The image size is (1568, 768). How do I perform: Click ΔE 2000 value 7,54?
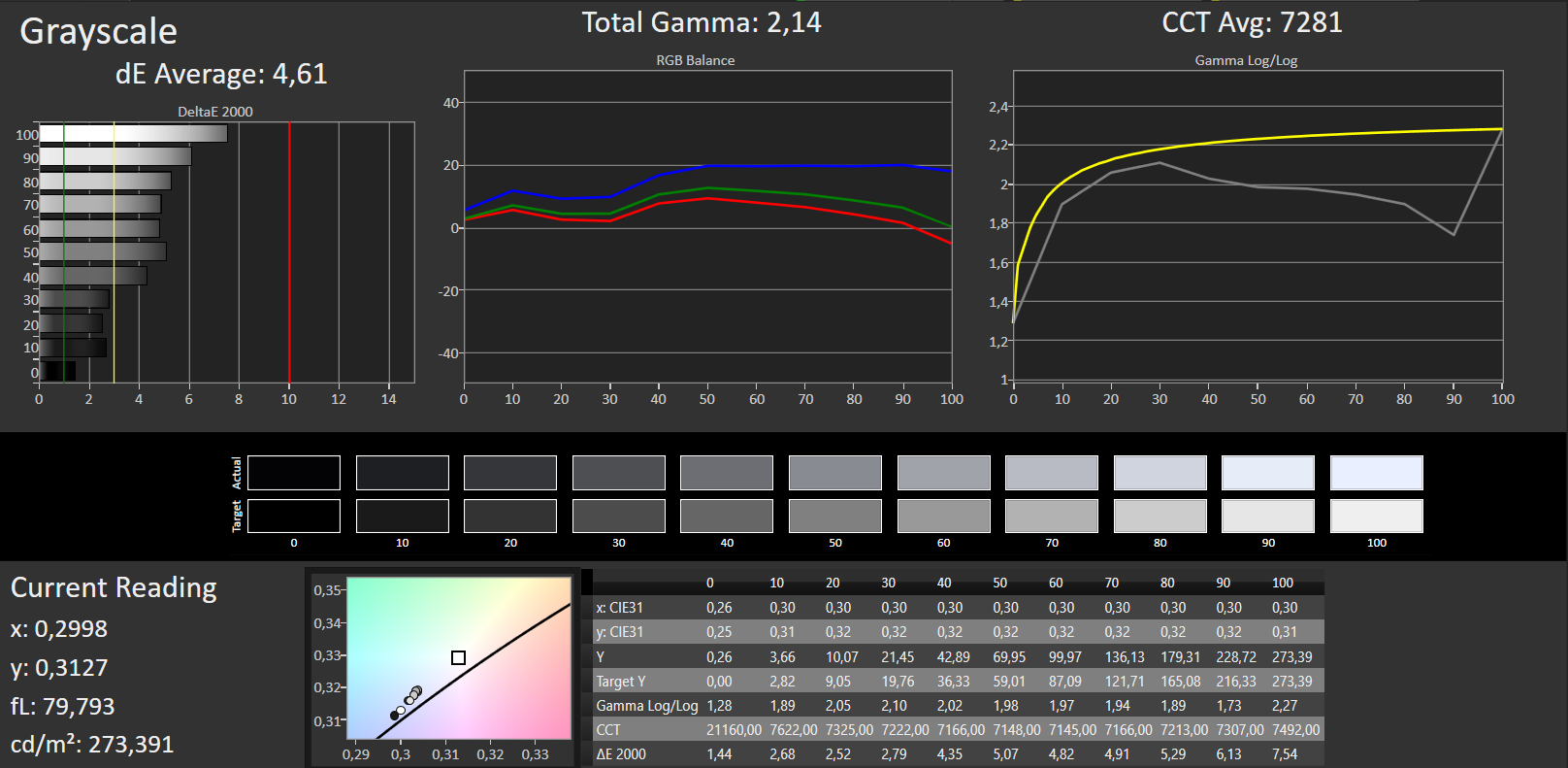[1285, 754]
